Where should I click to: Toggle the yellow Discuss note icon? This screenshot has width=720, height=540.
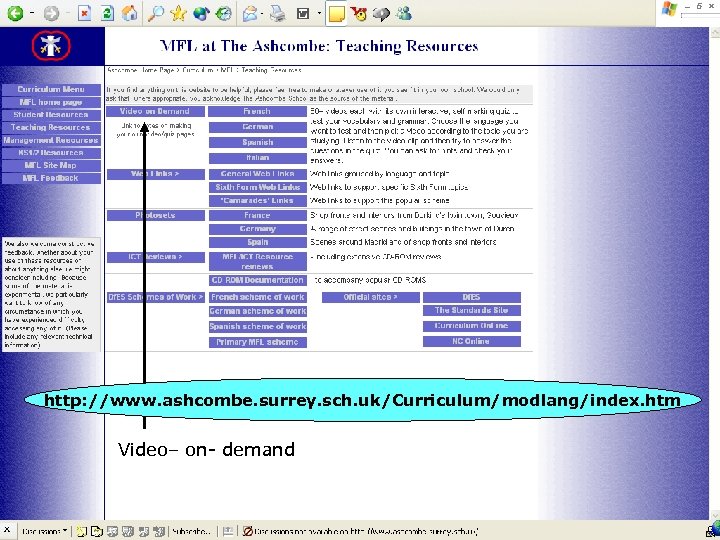(336, 13)
